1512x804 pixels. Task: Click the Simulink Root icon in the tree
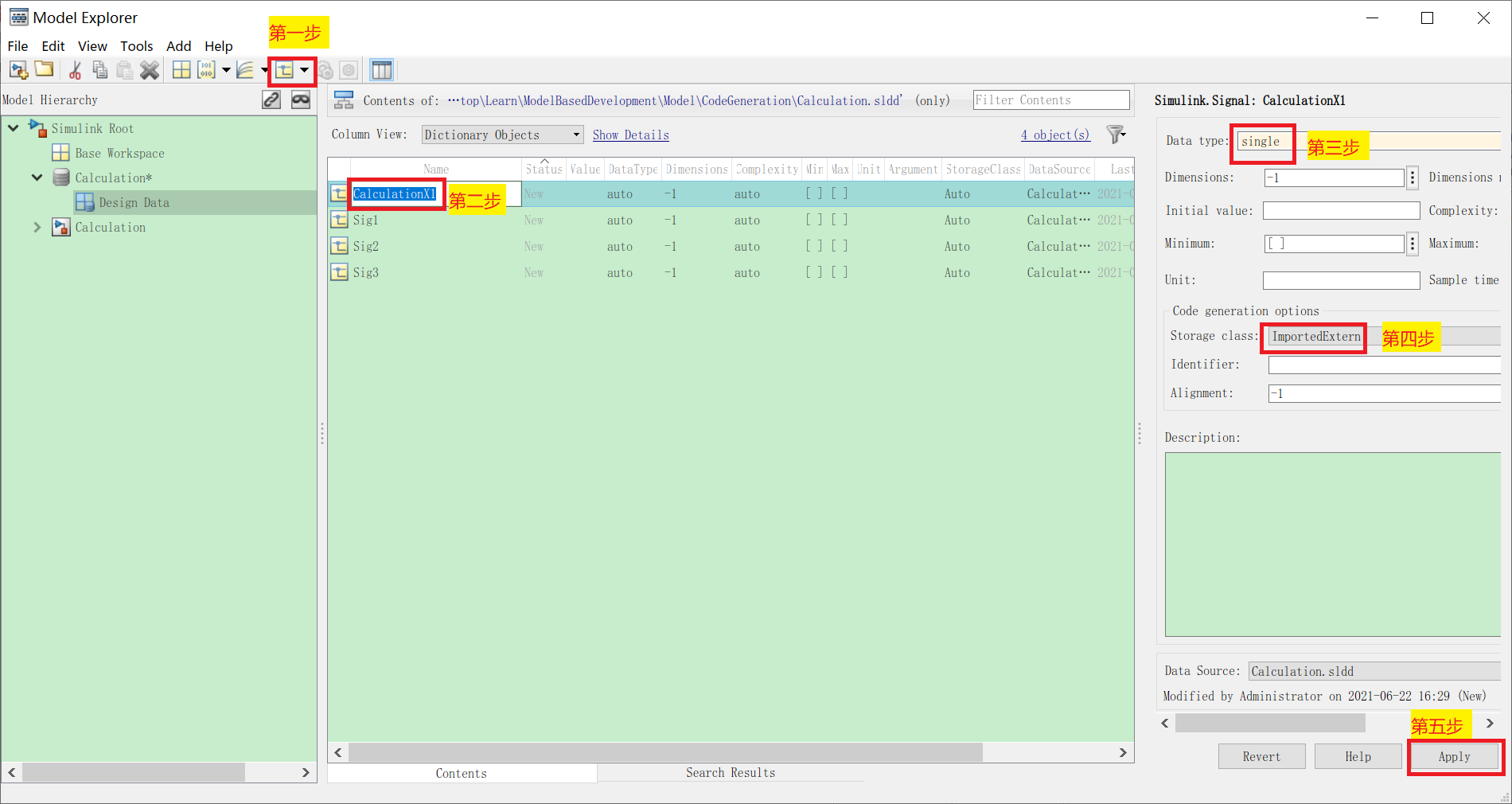[37, 128]
